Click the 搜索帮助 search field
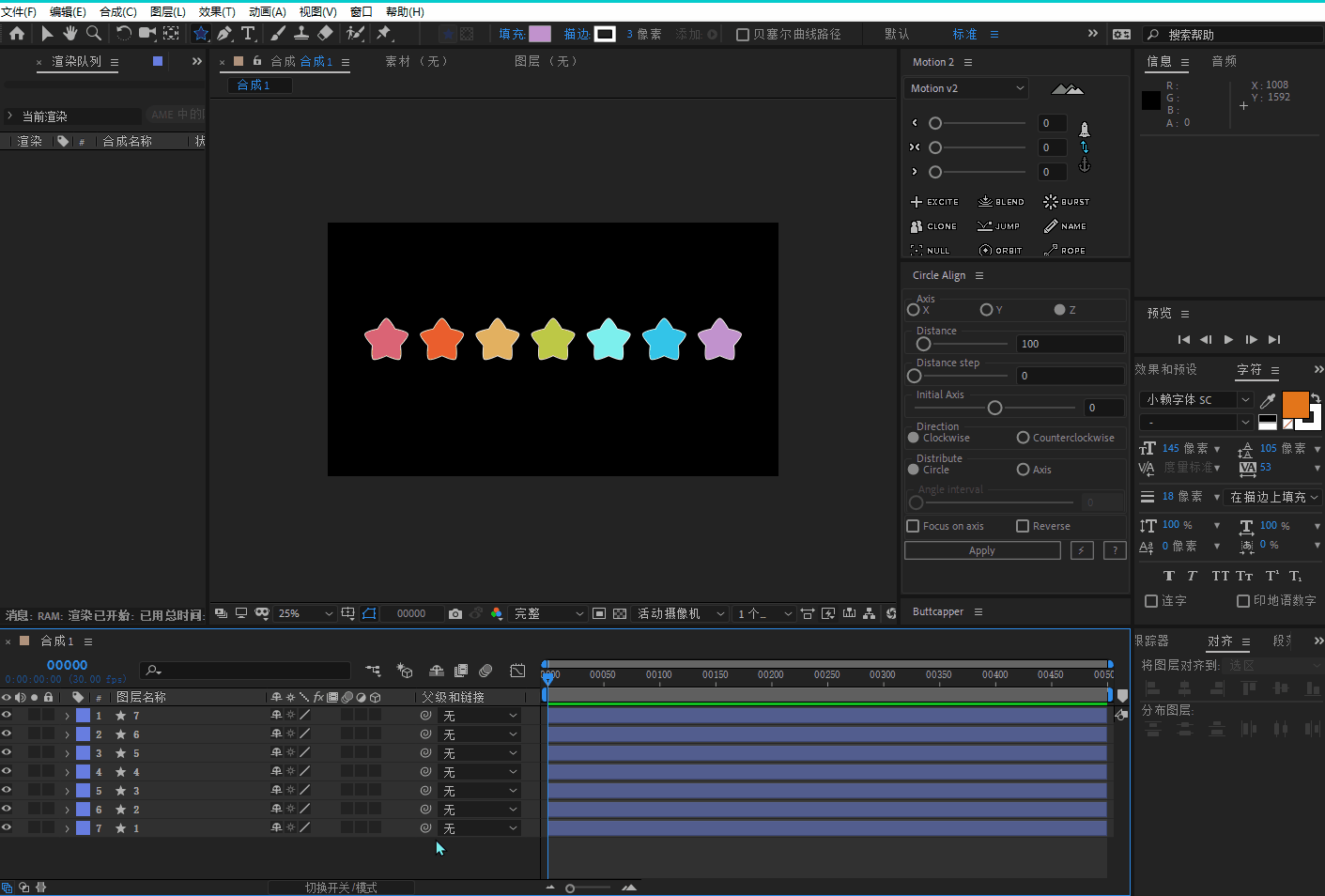This screenshot has width=1325, height=896. 1233,35
